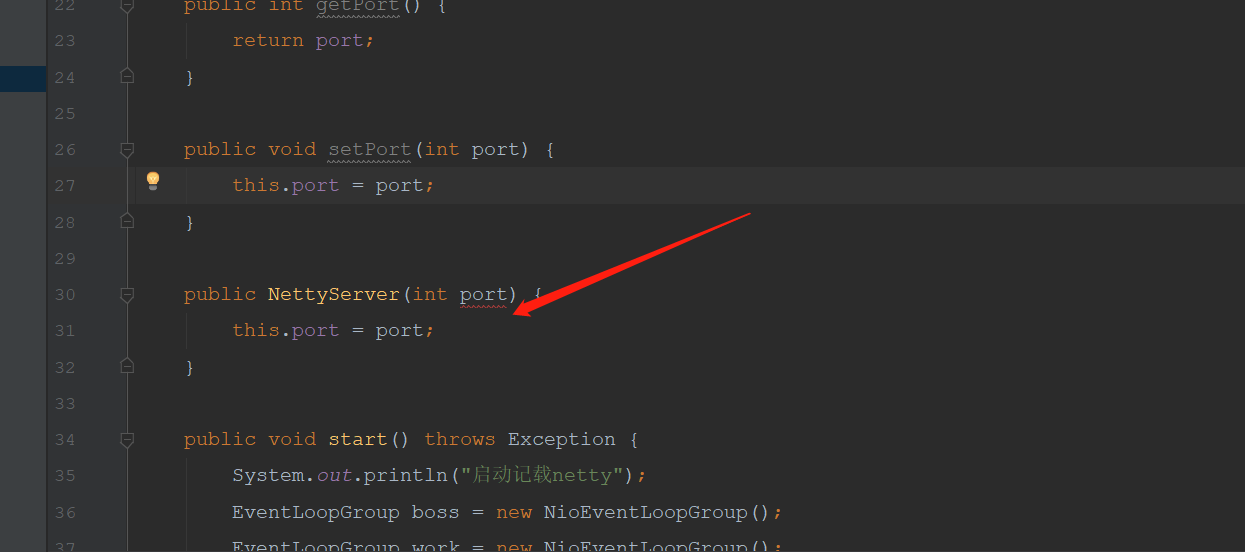Click the EventLoopGroup type on line 36
Screen dimensions: 1245x552
pos(315,512)
